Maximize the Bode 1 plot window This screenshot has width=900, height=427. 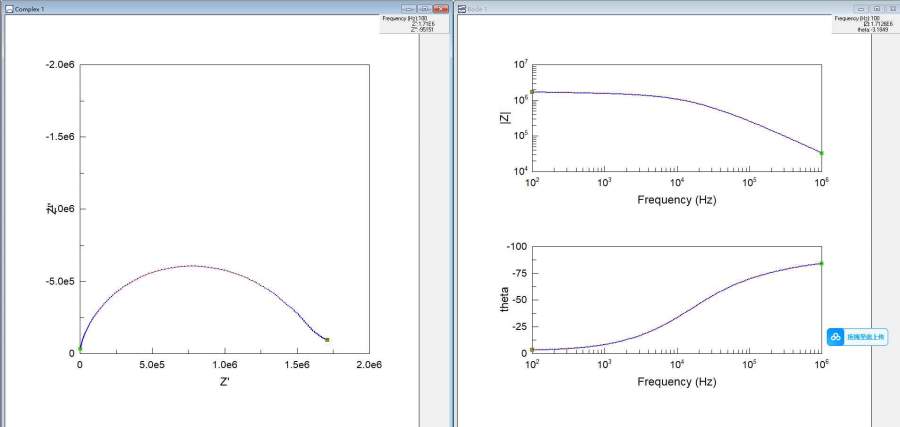tap(876, 8)
